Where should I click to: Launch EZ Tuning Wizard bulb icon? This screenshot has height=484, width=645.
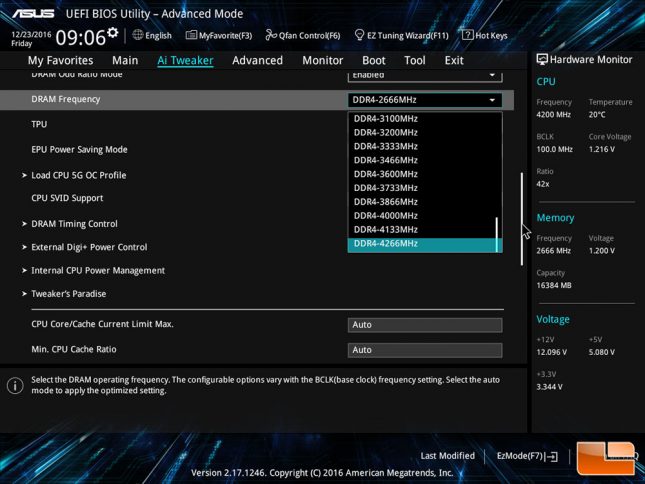(x=359, y=35)
